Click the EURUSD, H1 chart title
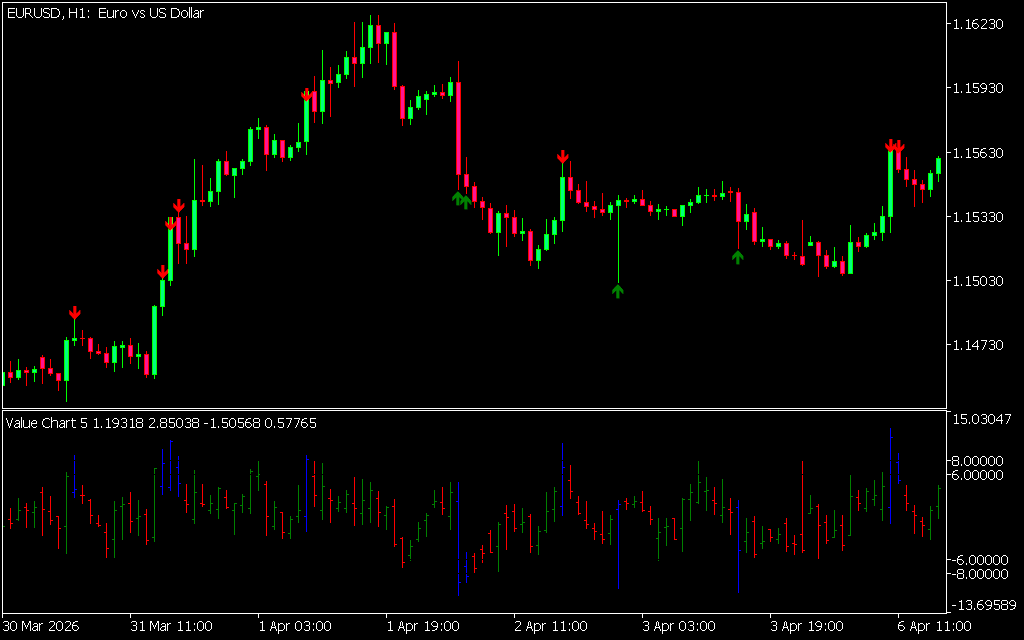 [105, 13]
